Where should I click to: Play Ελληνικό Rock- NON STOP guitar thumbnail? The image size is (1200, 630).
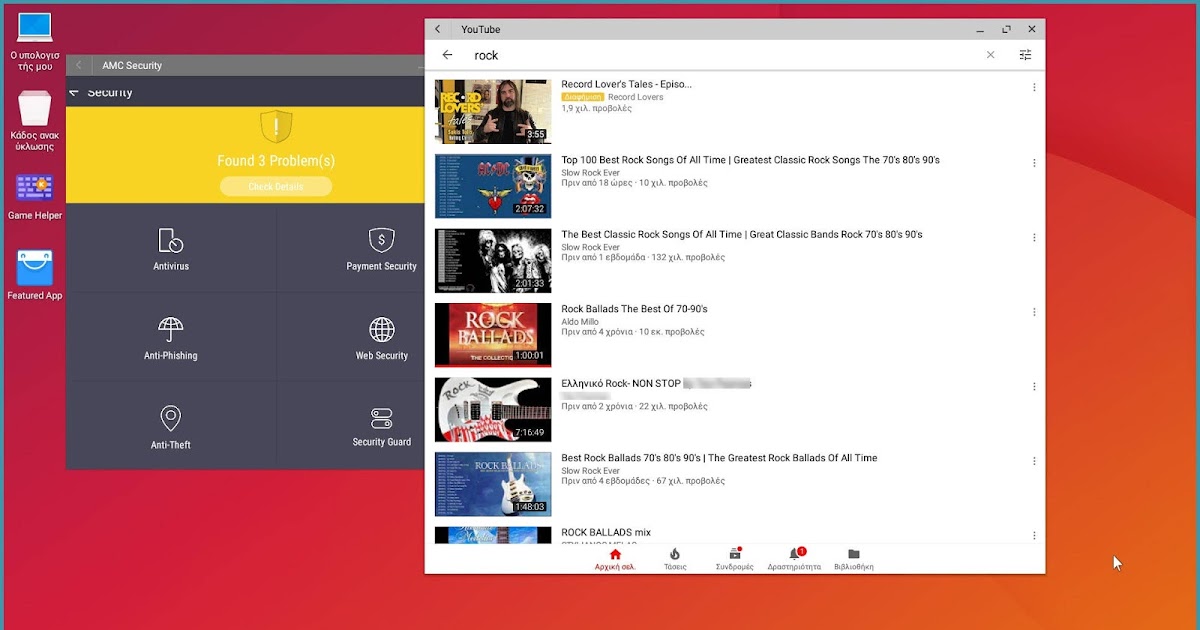coord(493,409)
